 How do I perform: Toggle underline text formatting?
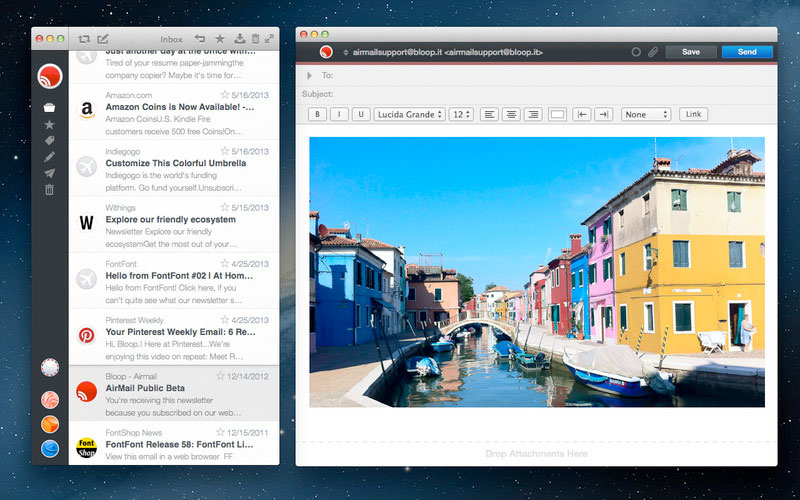[361, 115]
